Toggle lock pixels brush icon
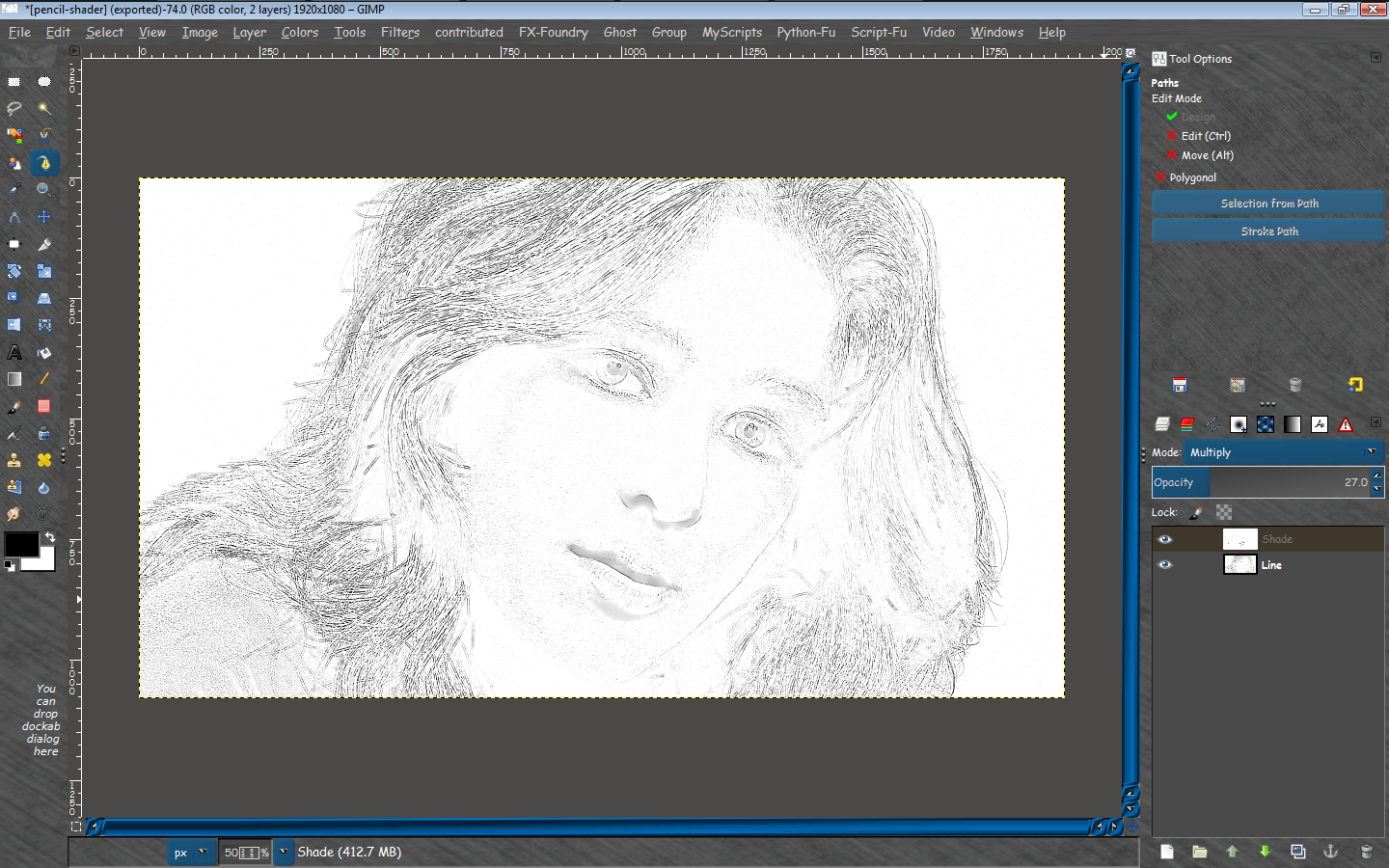Screen dimensions: 1389x868 [x=1196, y=513]
